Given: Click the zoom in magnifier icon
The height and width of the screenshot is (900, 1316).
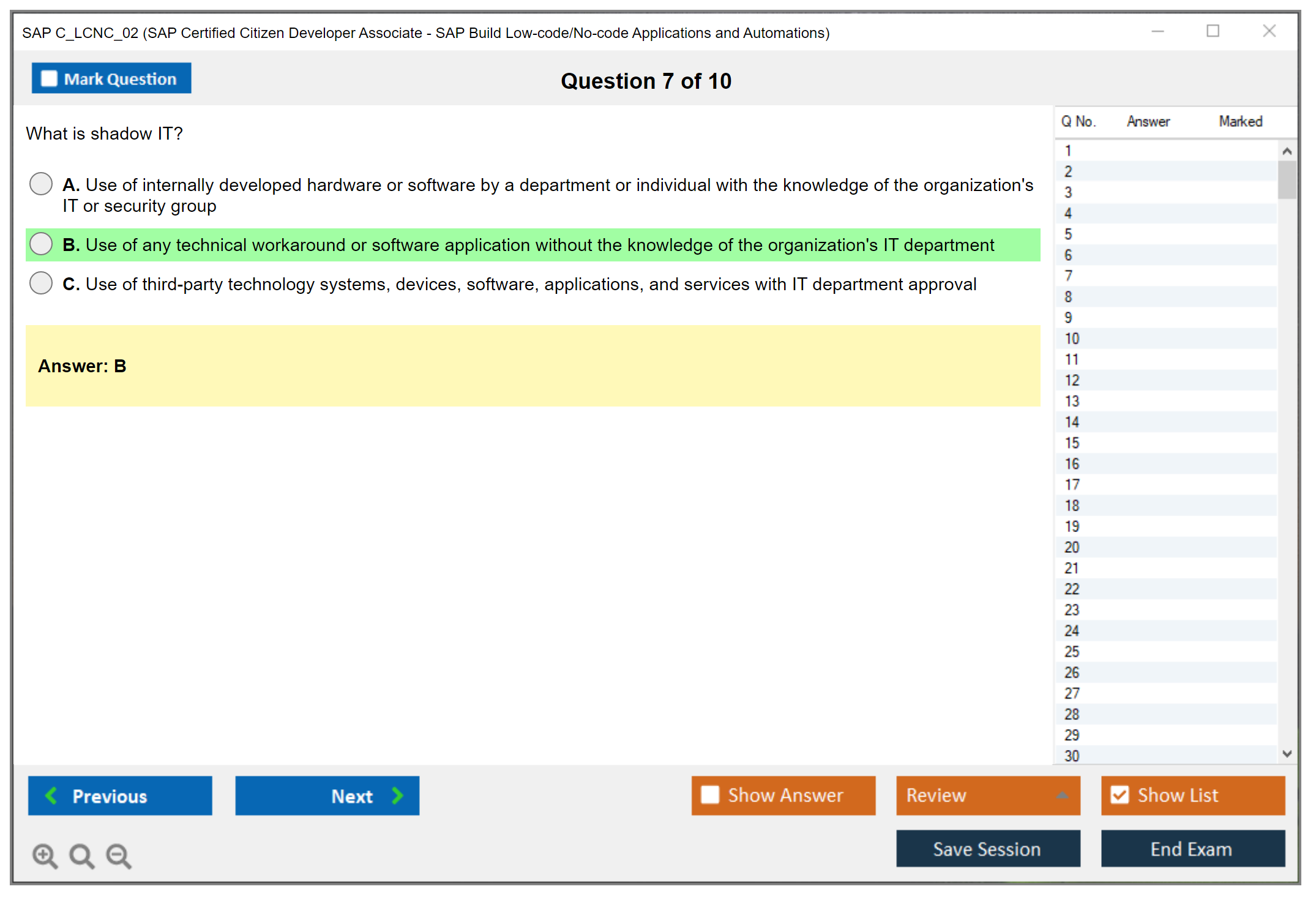Looking at the screenshot, I should (45, 855).
